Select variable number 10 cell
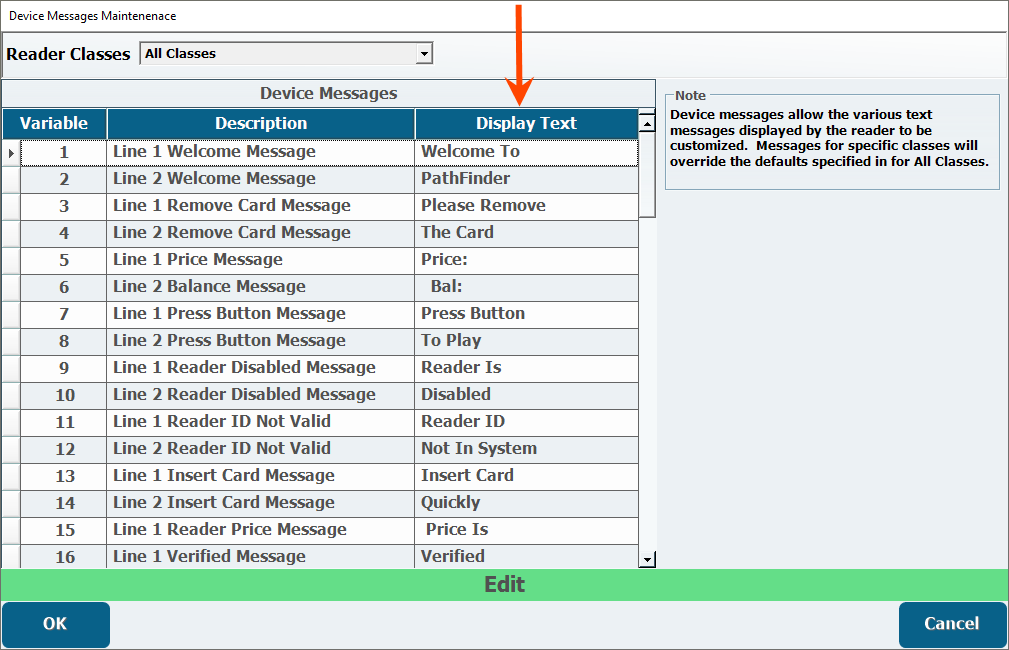The height and width of the screenshot is (650, 1009). coord(64,396)
